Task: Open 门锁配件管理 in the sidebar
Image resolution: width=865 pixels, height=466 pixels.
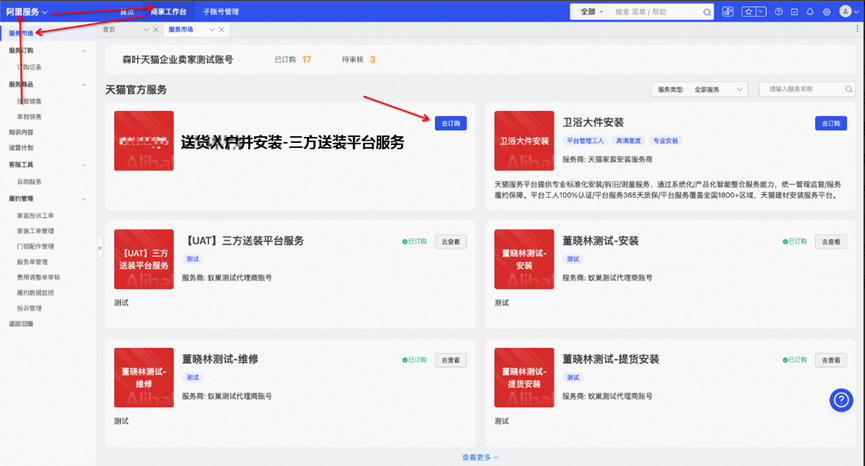Action: pos(35,247)
